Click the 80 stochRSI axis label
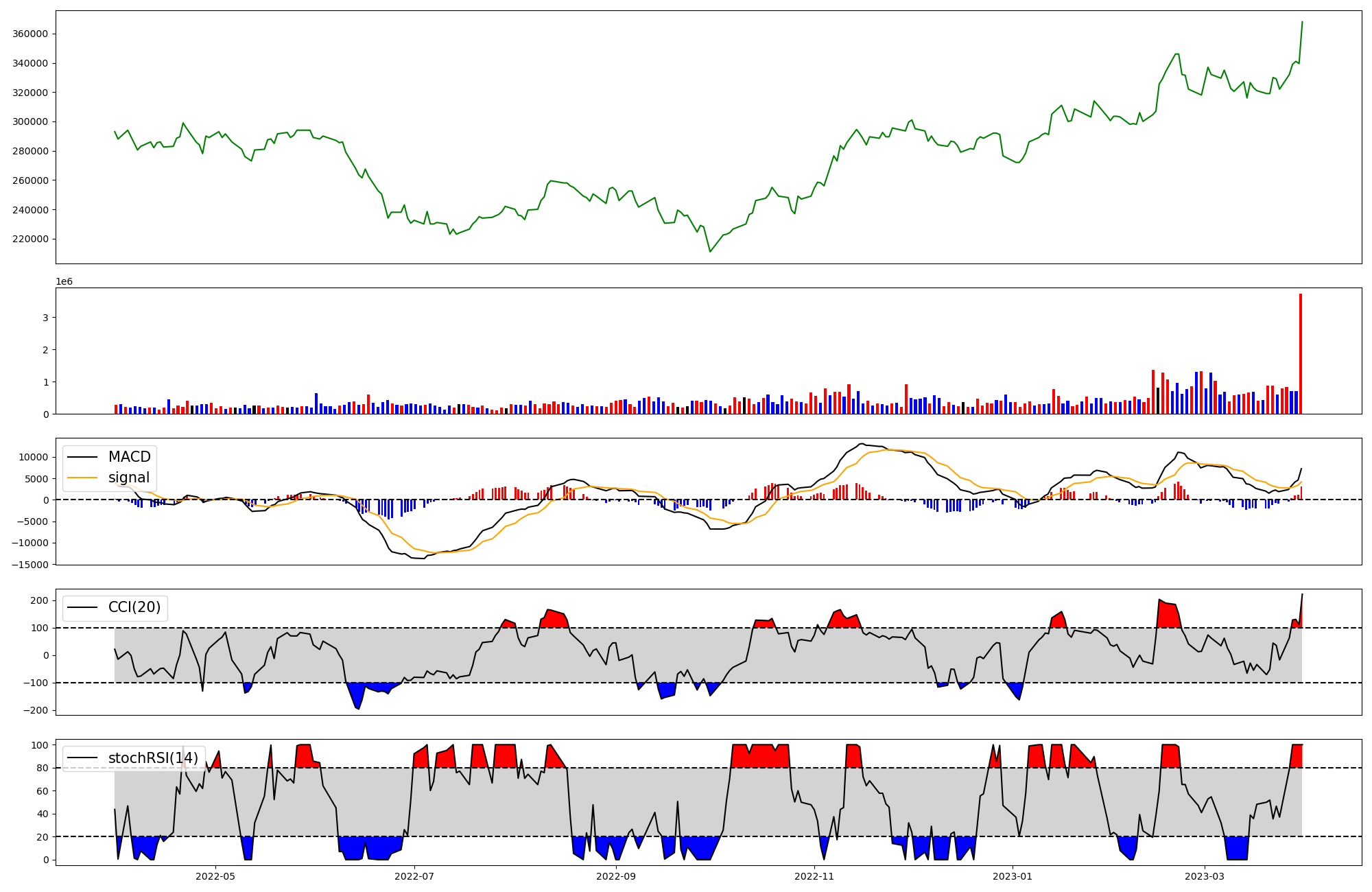This screenshot has width=1372, height=892. [x=43, y=768]
